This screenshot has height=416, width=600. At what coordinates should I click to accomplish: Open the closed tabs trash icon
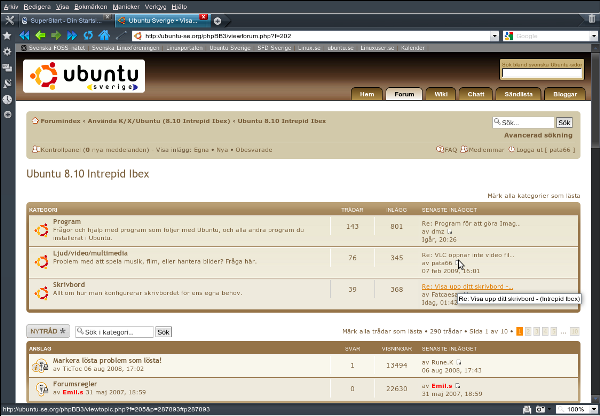[592, 18]
